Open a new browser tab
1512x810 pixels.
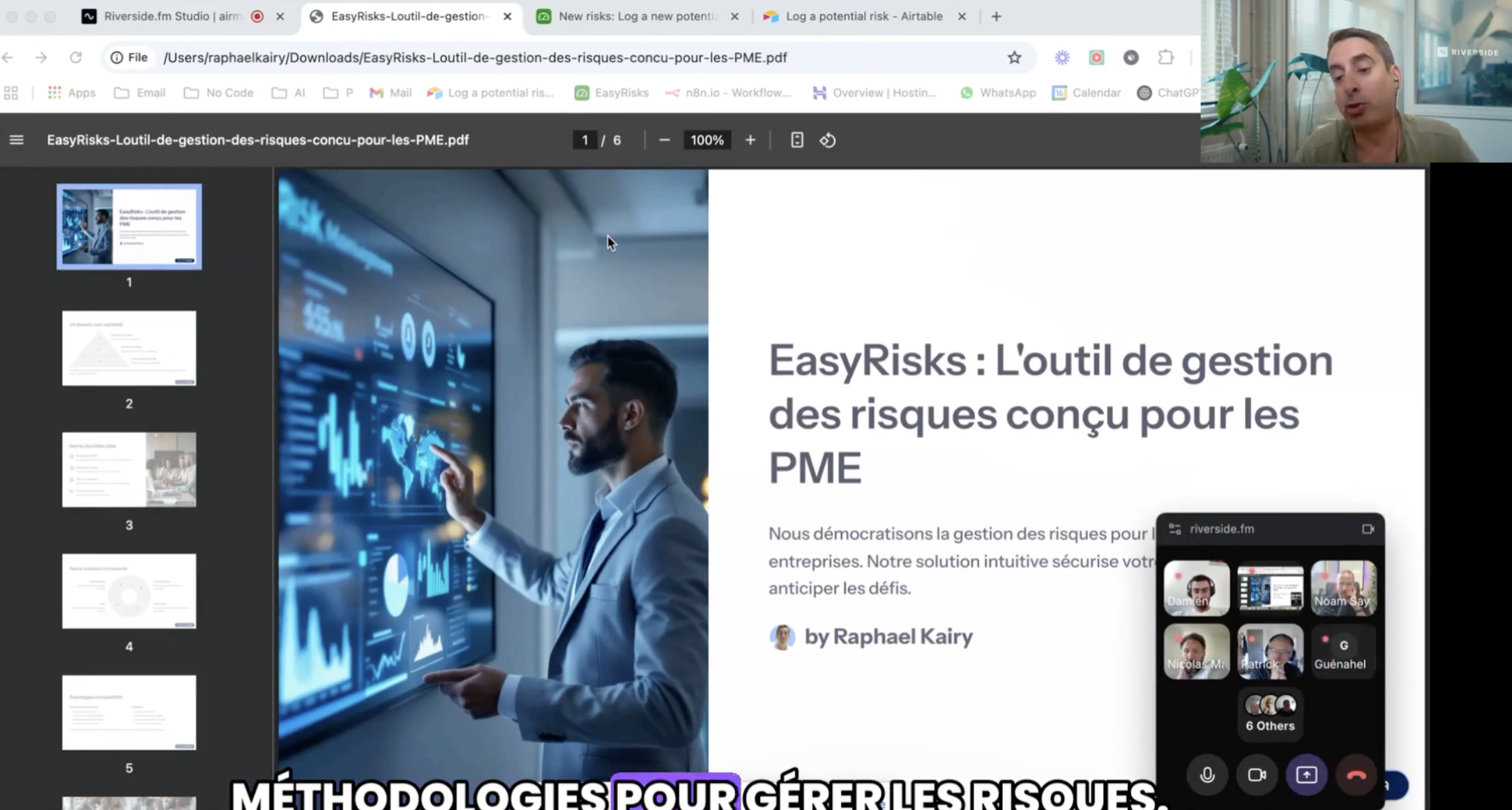[996, 17]
